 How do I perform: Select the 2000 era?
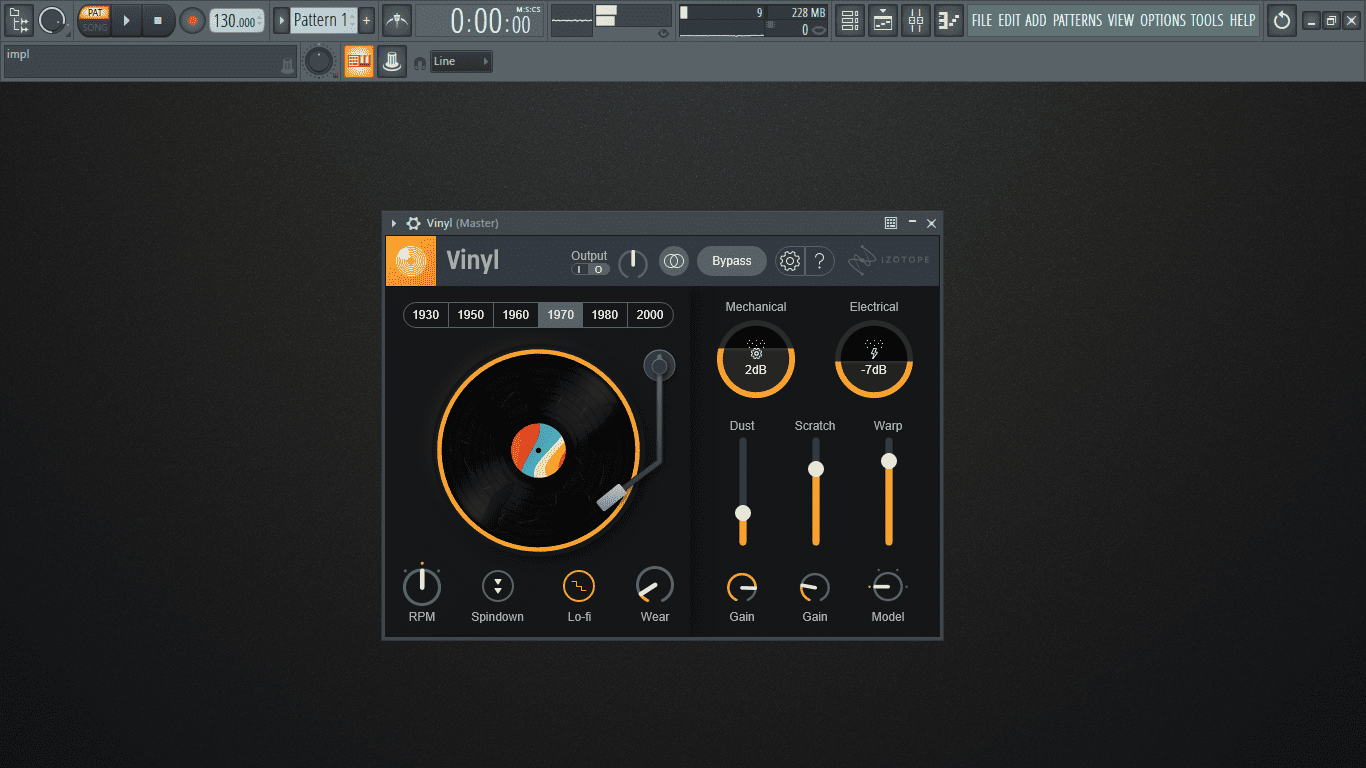tap(650, 315)
